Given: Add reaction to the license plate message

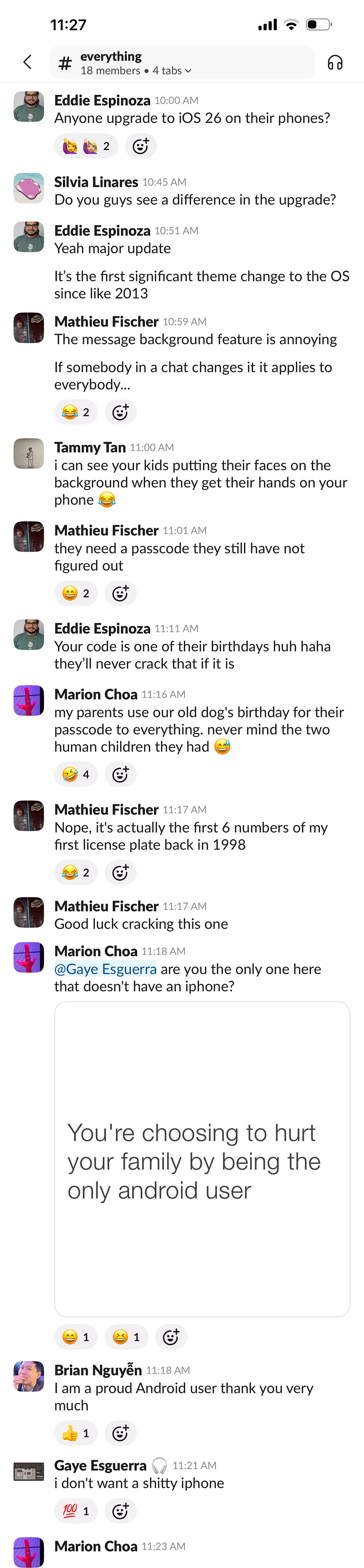Looking at the screenshot, I should pyautogui.click(x=120, y=872).
